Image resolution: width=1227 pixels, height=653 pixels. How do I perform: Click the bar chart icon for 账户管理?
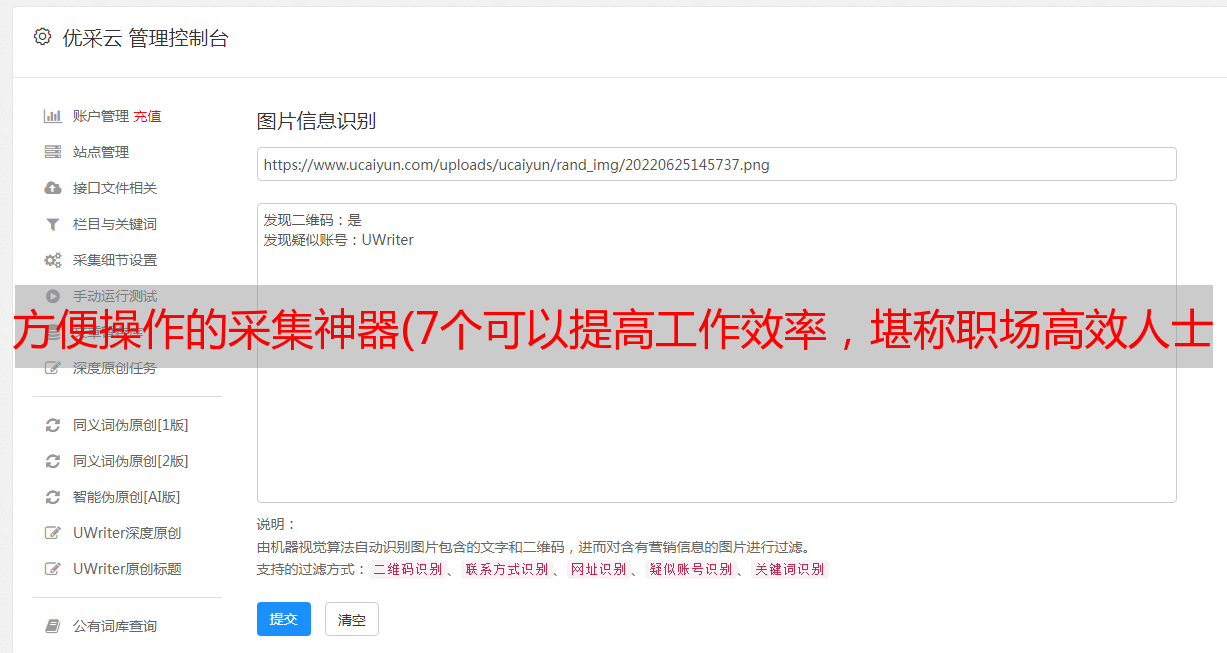tap(52, 116)
